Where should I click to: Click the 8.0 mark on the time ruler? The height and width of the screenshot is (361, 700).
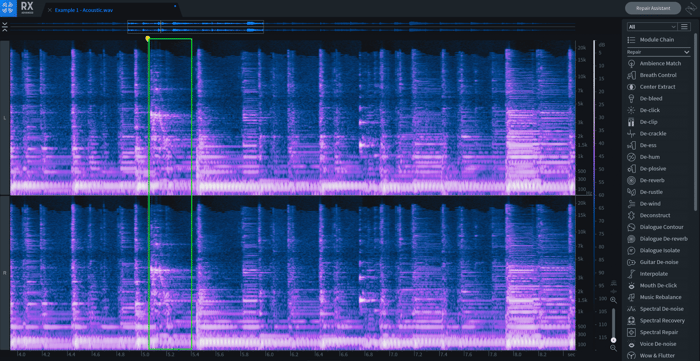[x=517, y=355]
